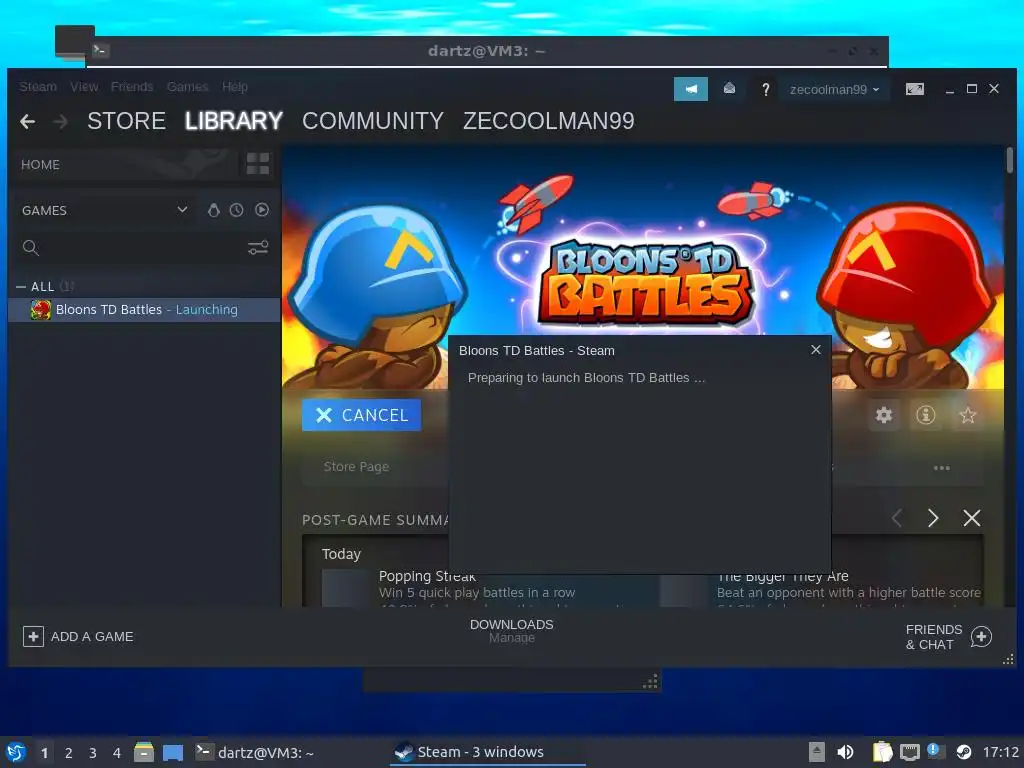1024x768 pixels.
Task: Click the library search magnifier icon
Action: [31, 248]
